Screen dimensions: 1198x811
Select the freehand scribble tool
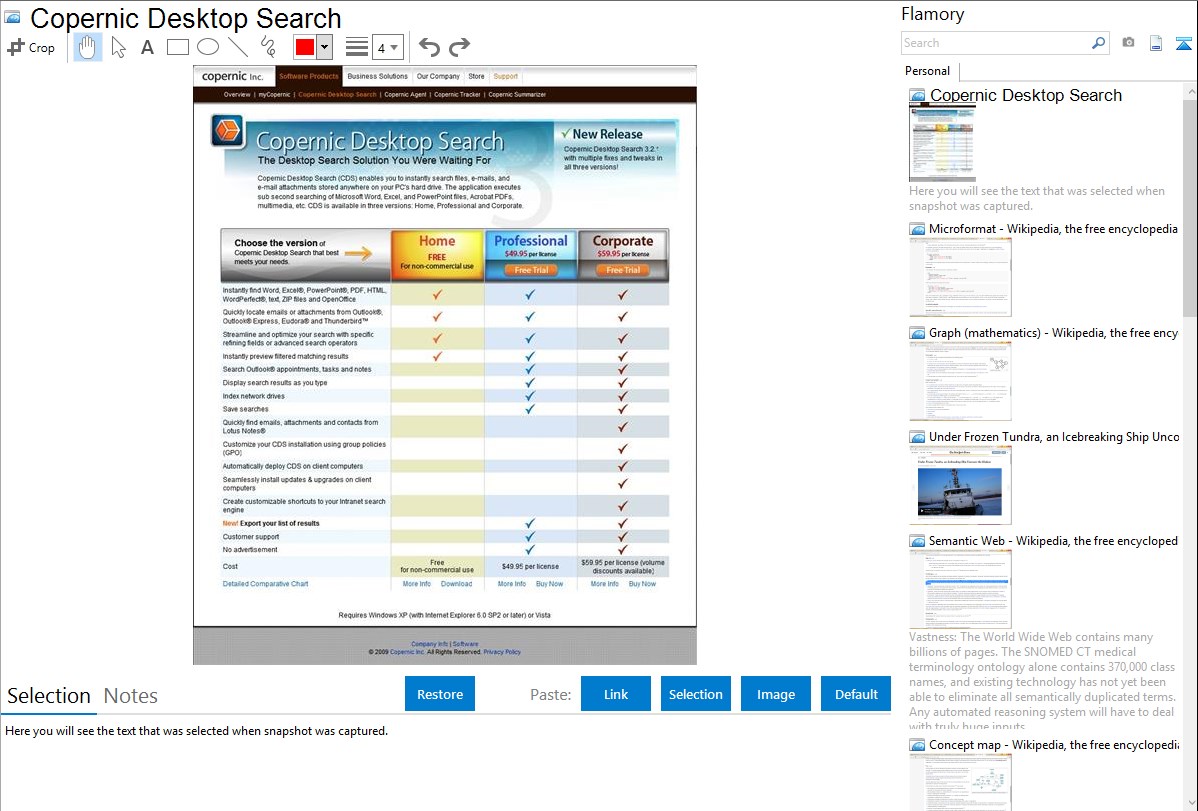pos(267,47)
